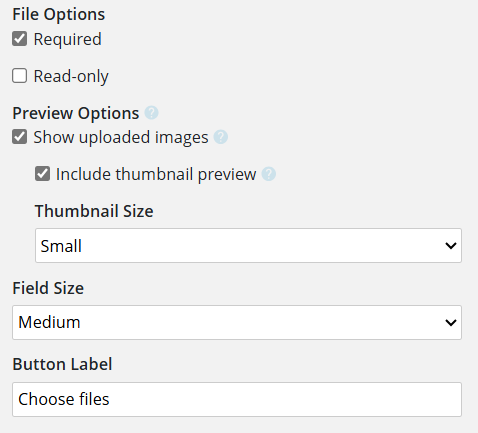The height and width of the screenshot is (433, 478).
Task: Untick the Include thumbnail preview checkbox
Action: pyautogui.click(x=42, y=174)
